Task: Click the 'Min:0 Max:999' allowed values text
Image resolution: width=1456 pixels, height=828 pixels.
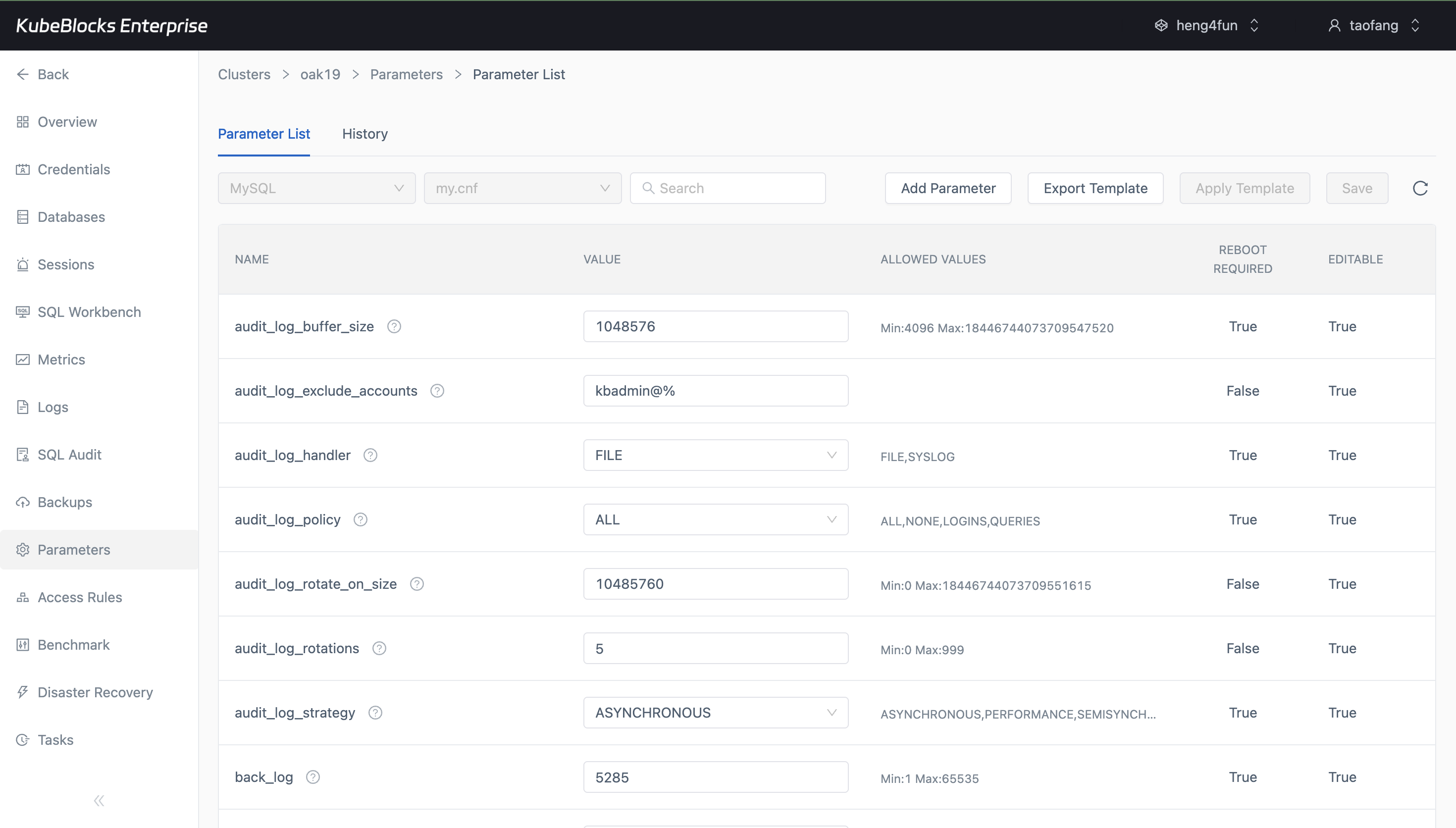Action: (922, 650)
